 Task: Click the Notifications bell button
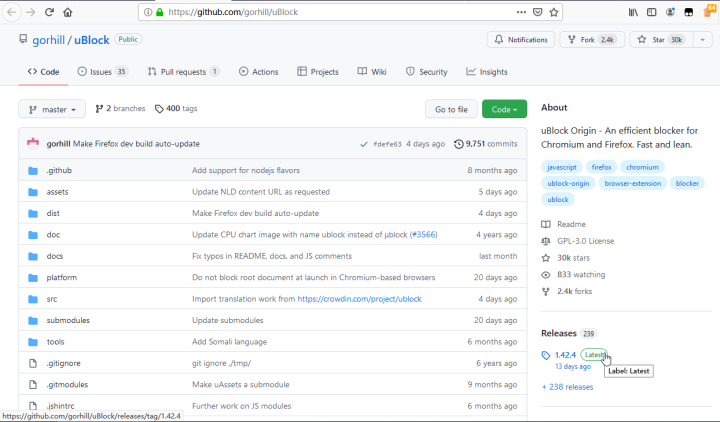coord(521,40)
